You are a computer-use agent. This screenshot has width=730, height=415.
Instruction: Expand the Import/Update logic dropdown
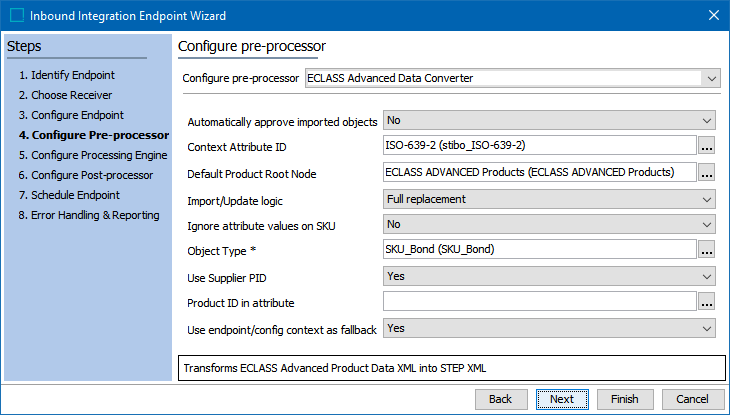coord(549,199)
